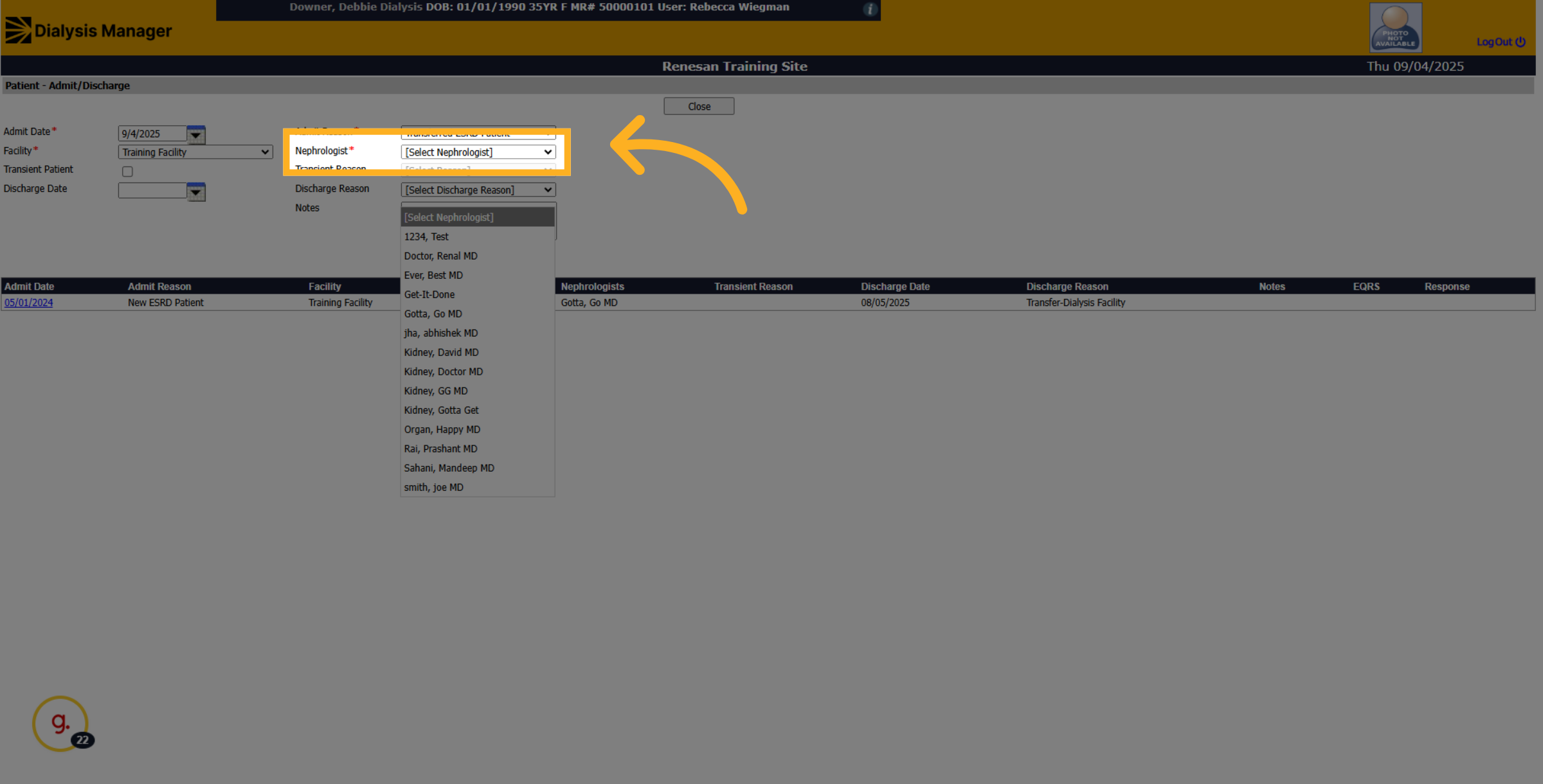Viewport: 1543px width, 784px height.
Task: Choose 'Kidney, Doctor MD' option
Action: coord(478,371)
